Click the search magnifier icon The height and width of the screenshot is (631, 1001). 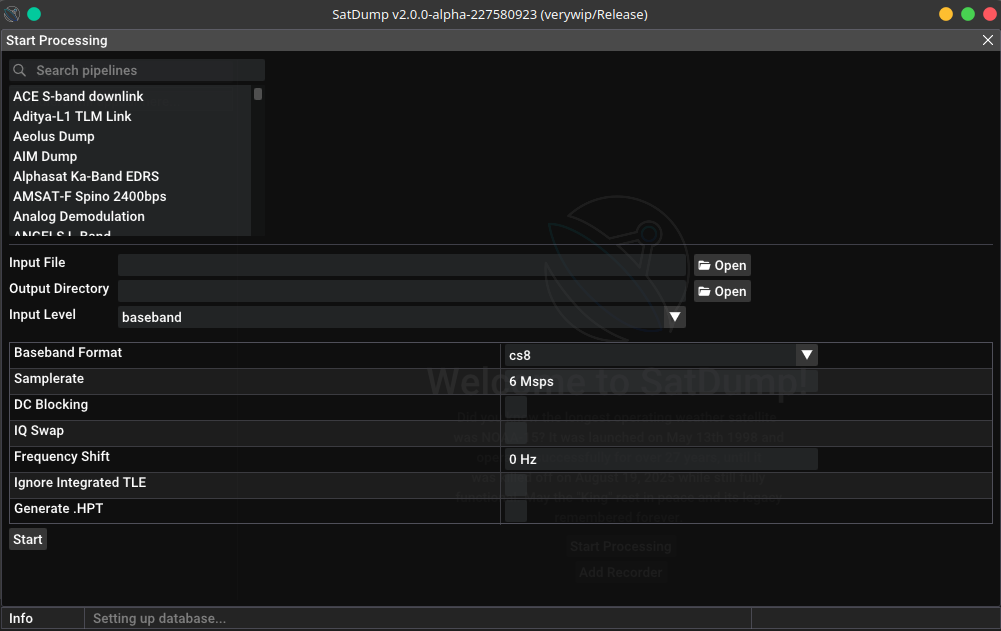(20, 70)
